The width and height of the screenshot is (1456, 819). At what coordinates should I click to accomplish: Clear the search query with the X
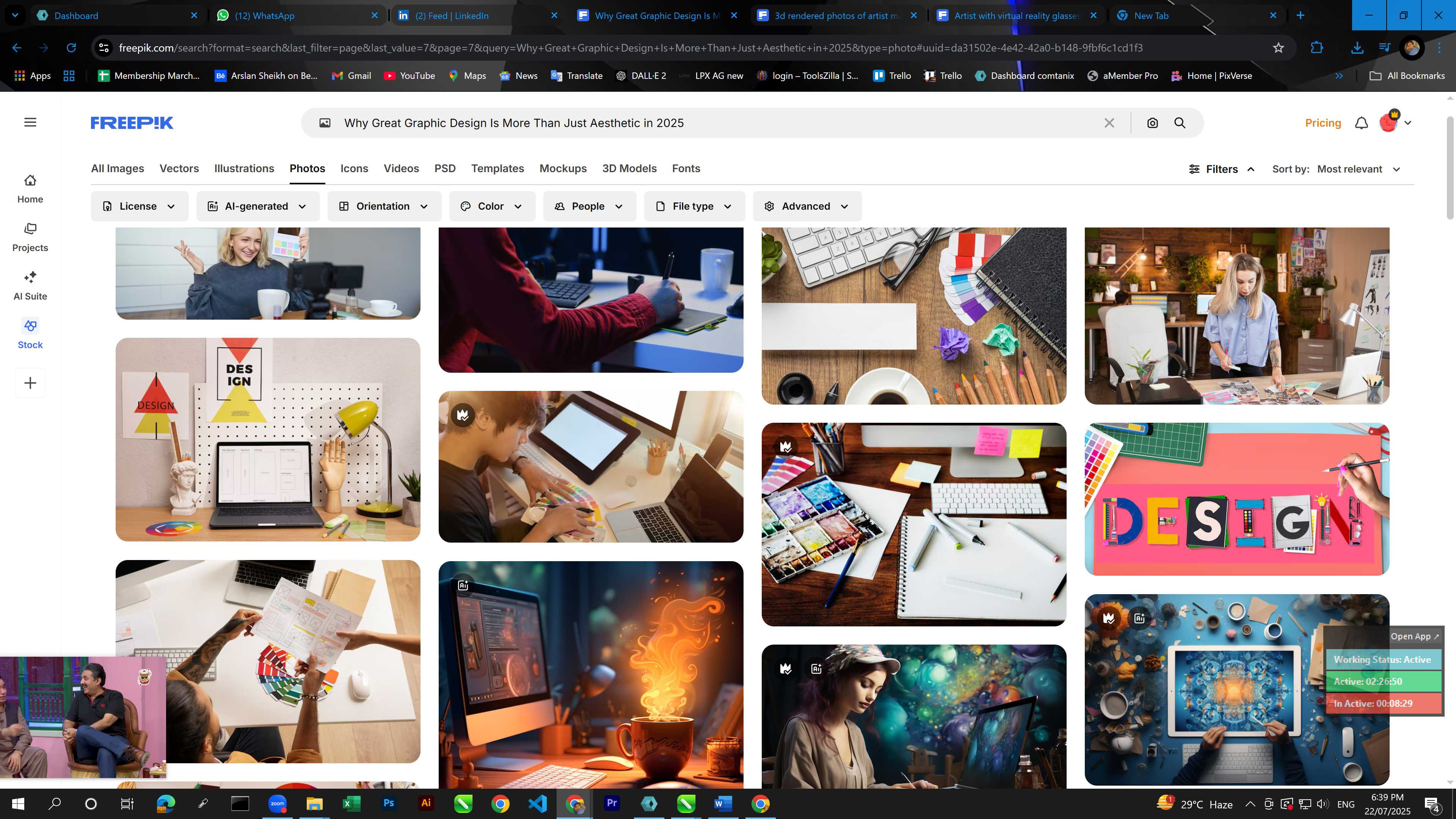(1109, 122)
